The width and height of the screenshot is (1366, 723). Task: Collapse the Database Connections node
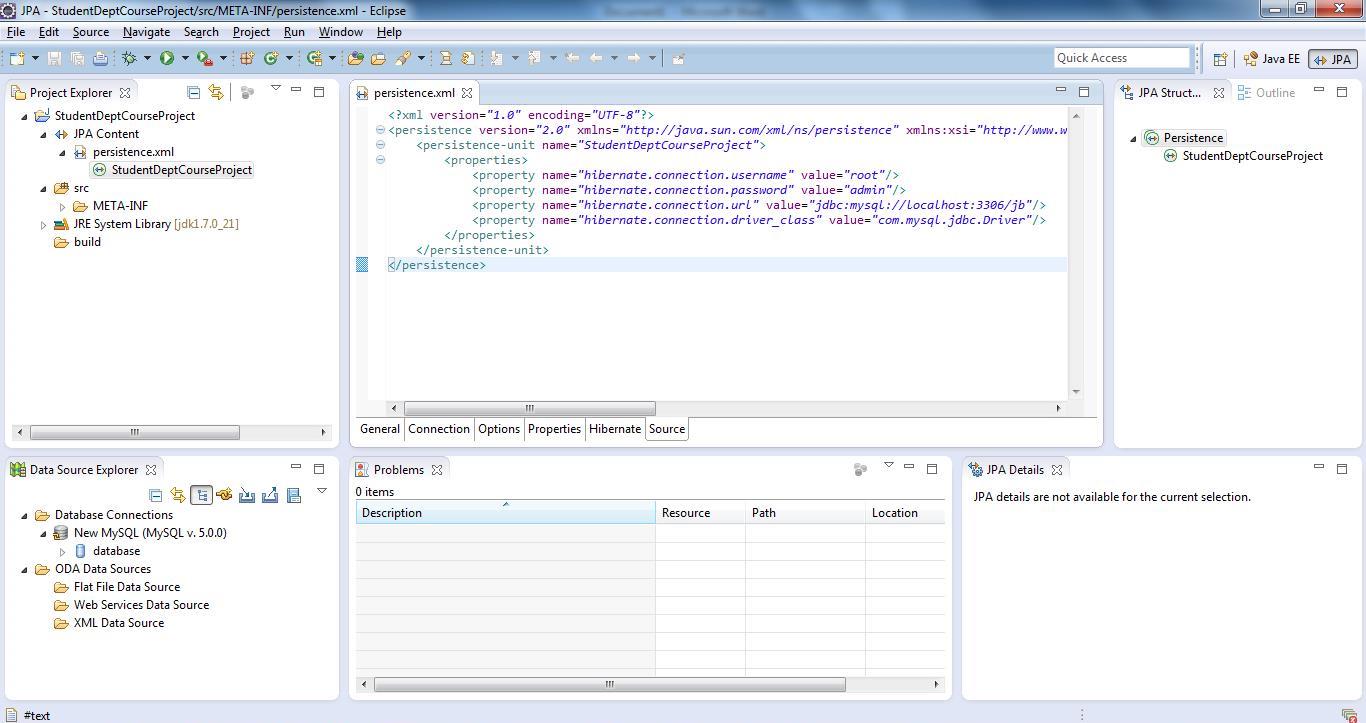coord(24,515)
